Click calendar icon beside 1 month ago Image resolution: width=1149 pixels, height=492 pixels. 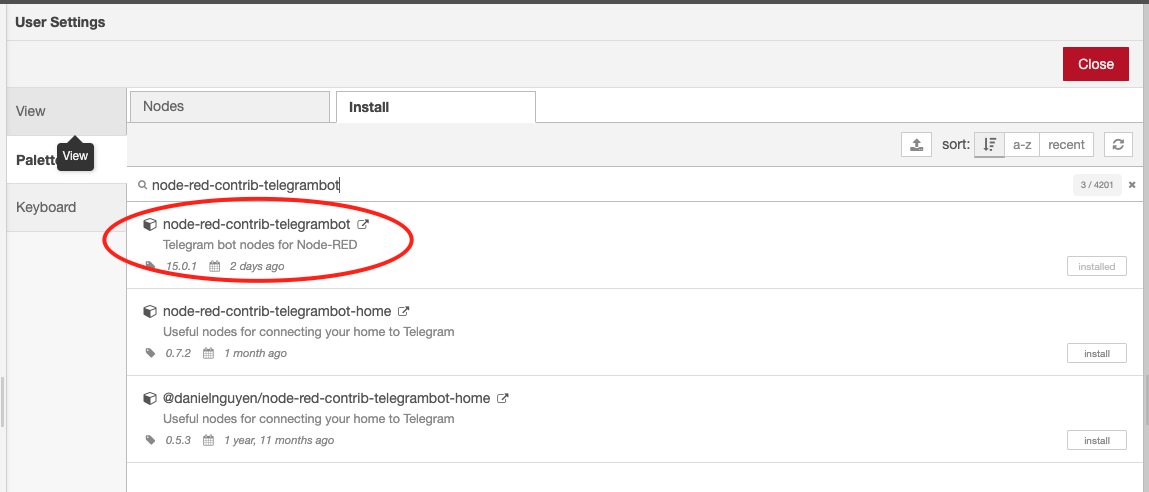(x=209, y=353)
